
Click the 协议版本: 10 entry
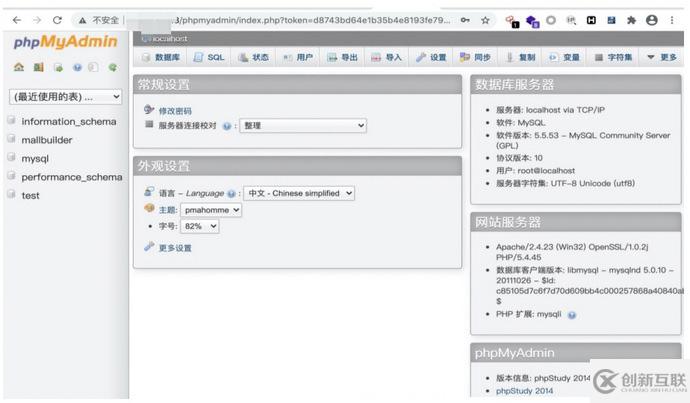click(519, 158)
